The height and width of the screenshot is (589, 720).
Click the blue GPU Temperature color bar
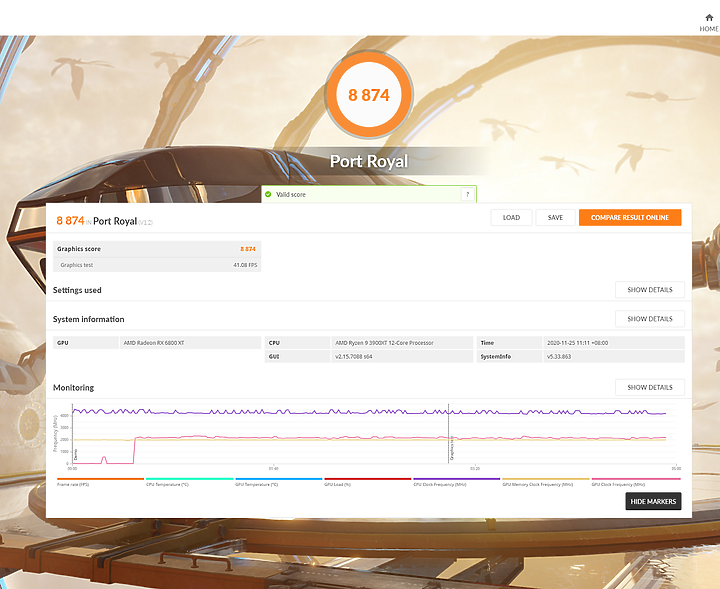pyautogui.click(x=278, y=479)
